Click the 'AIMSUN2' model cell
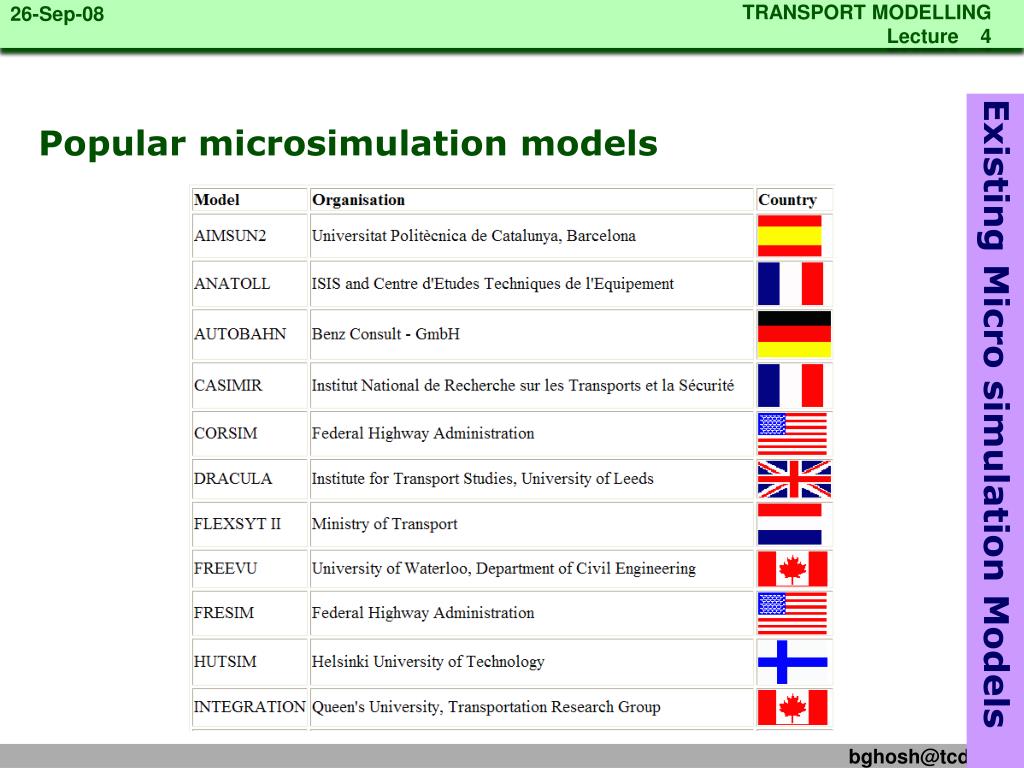This screenshot has height=768, width=1024. [x=249, y=236]
